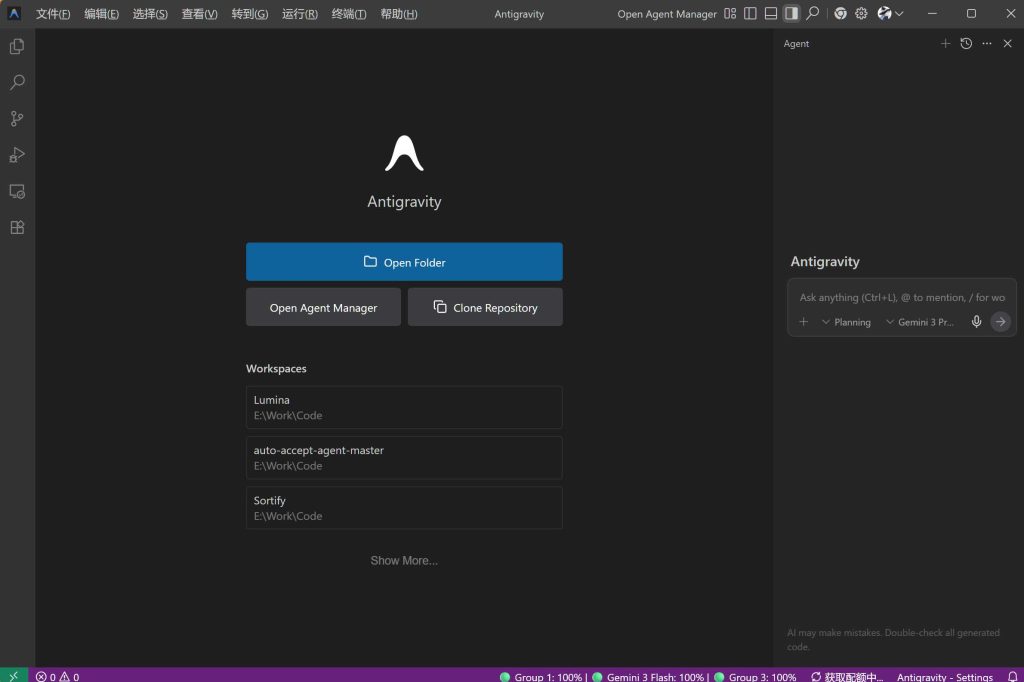Click inside the Ask anything input field

[898, 298]
